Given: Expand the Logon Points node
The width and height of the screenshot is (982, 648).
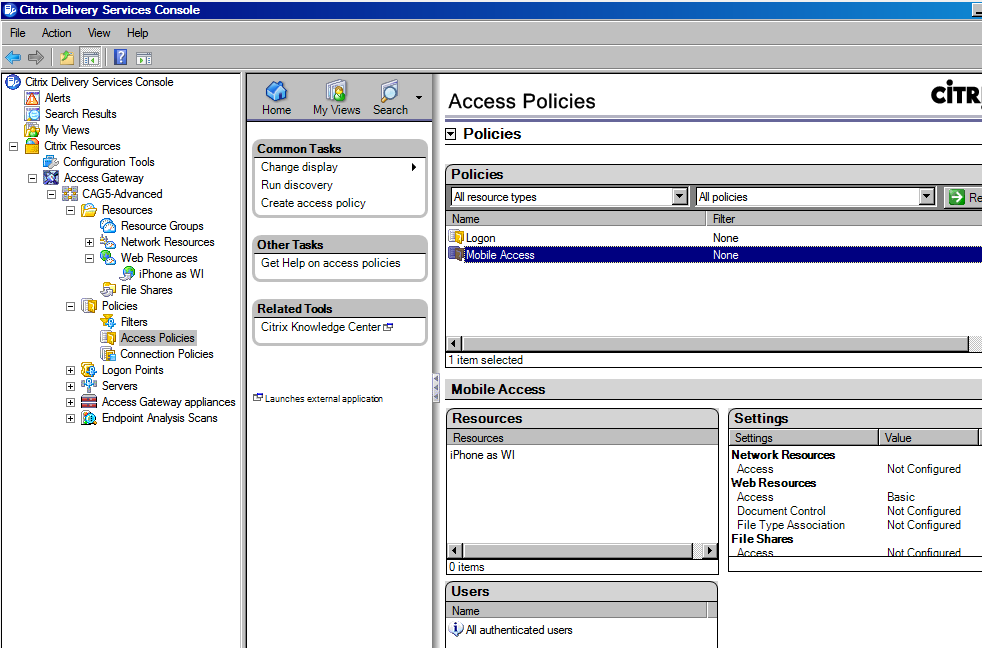Looking at the screenshot, I should pos(70,370).
